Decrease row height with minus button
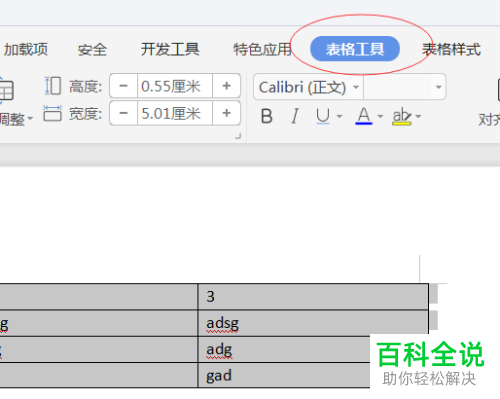500x399 pixels. click(124, 86)
